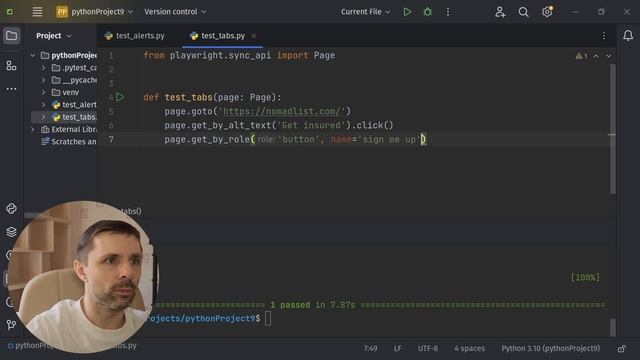The width and height of the screenshot is (640, 360).
Task: Open the Git tool window icon
Action: [x=11, y=325]
